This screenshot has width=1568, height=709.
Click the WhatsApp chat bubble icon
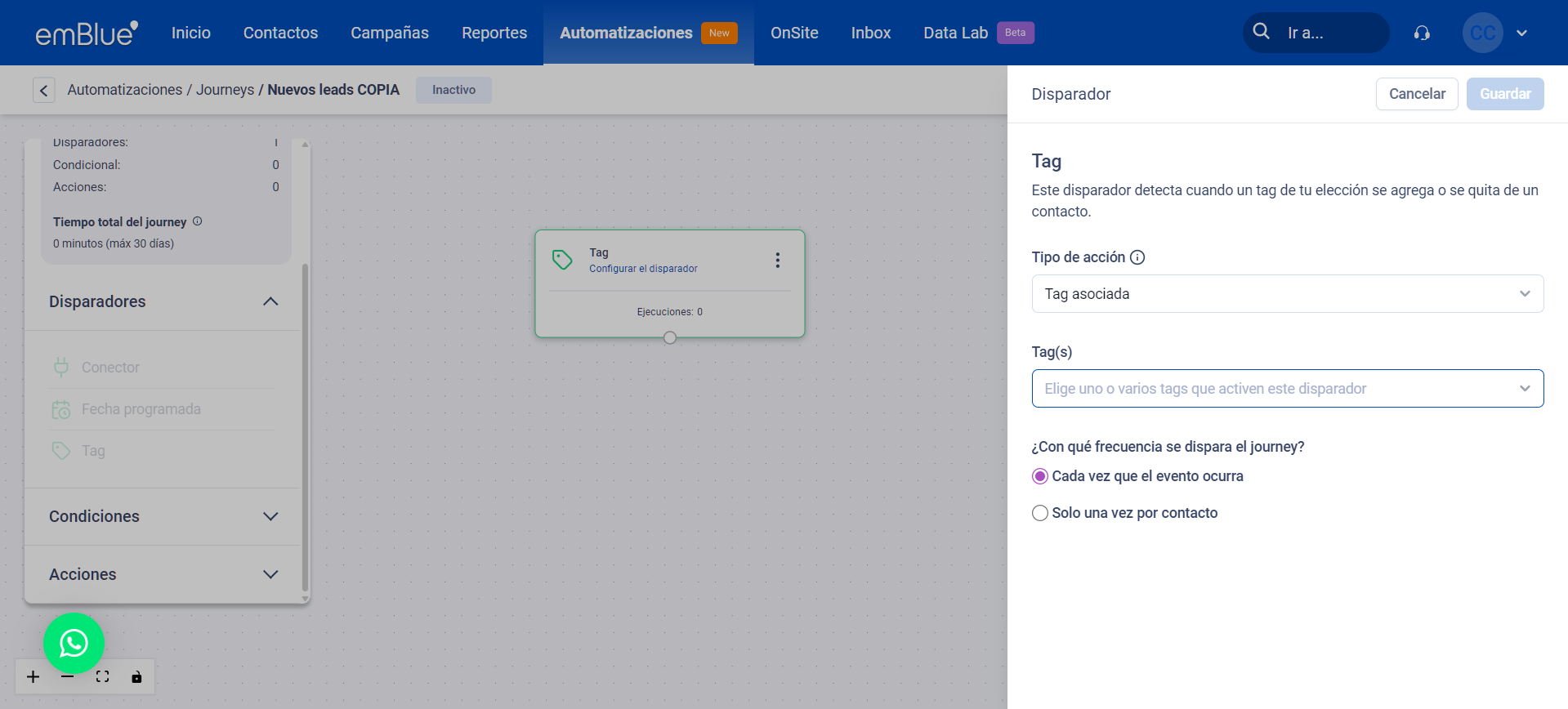(74, 644)
